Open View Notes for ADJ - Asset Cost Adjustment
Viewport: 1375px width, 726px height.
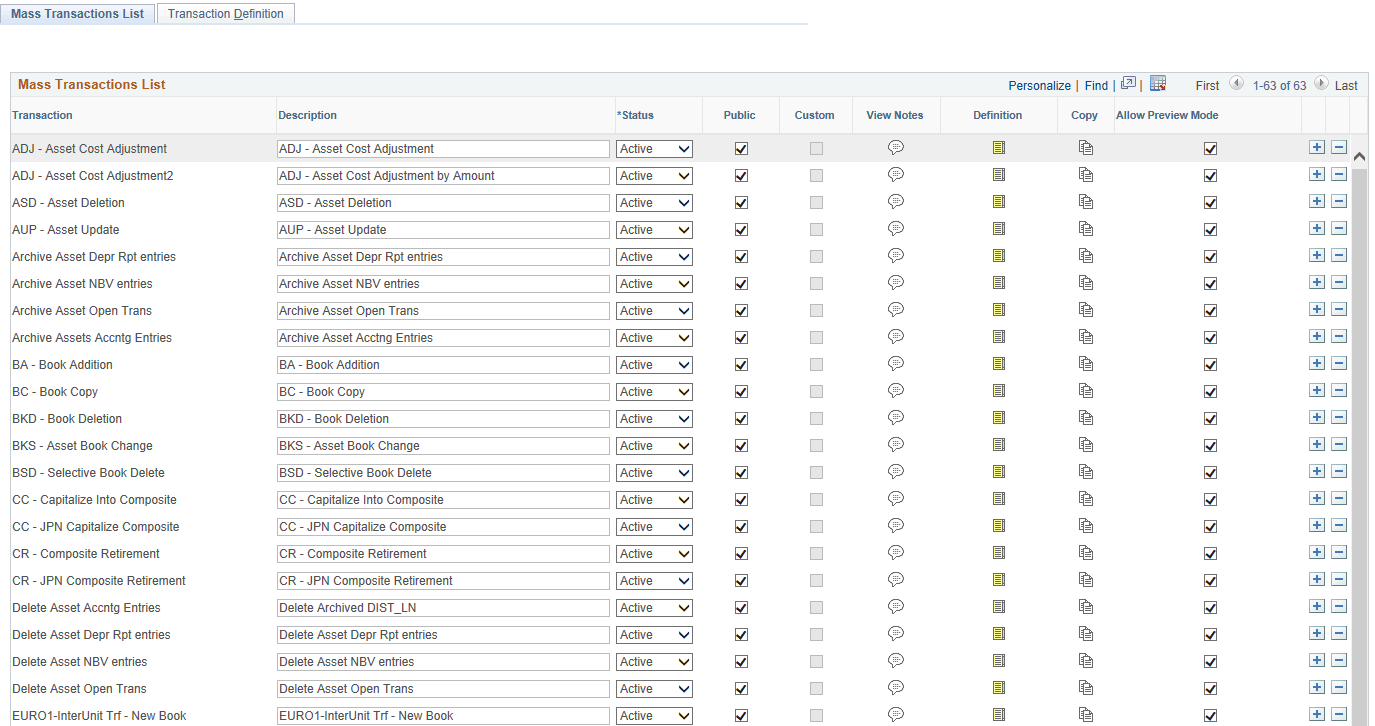pos(895,147)
